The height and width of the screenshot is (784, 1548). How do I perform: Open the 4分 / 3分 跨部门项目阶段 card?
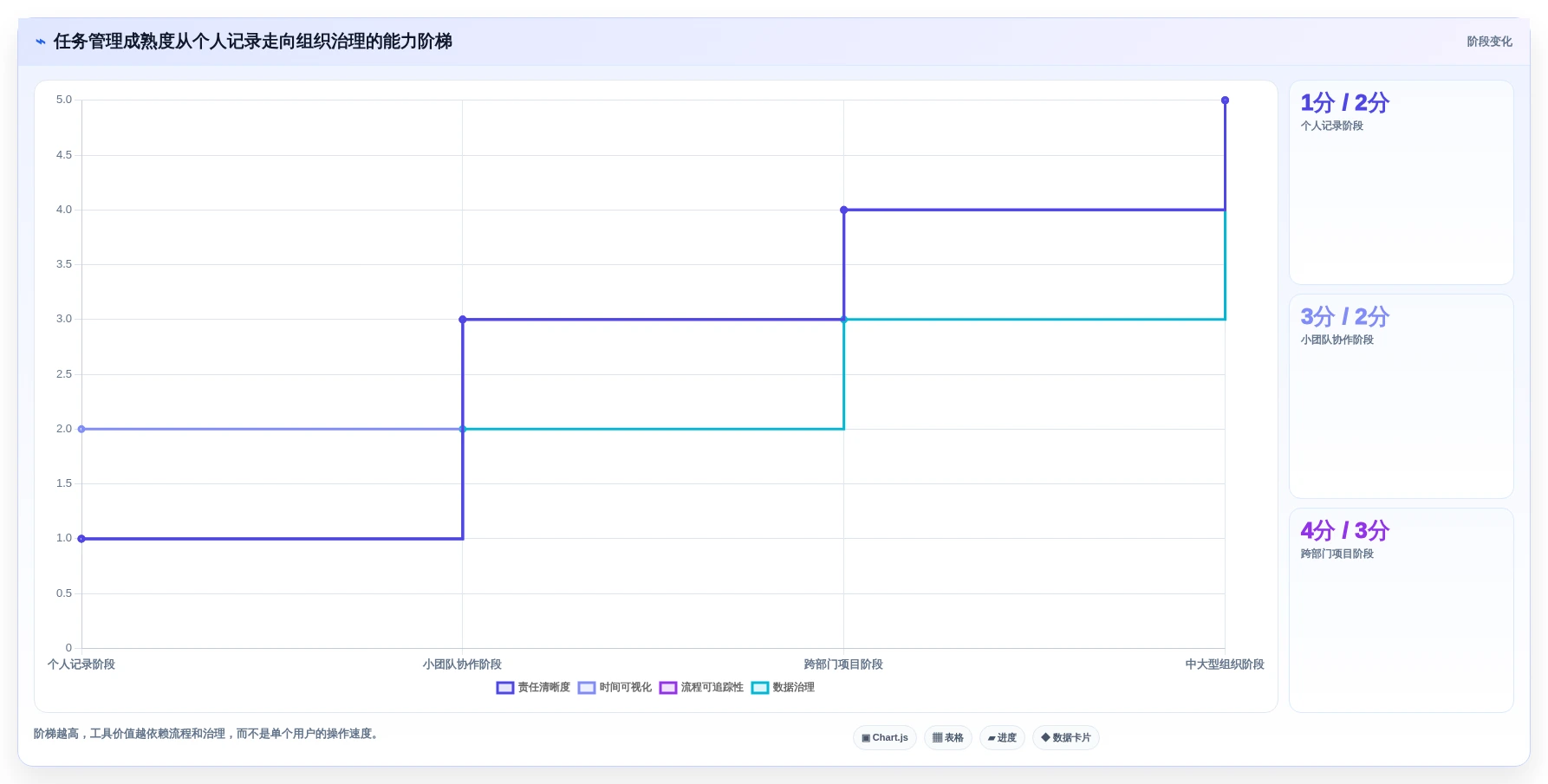1402,611
